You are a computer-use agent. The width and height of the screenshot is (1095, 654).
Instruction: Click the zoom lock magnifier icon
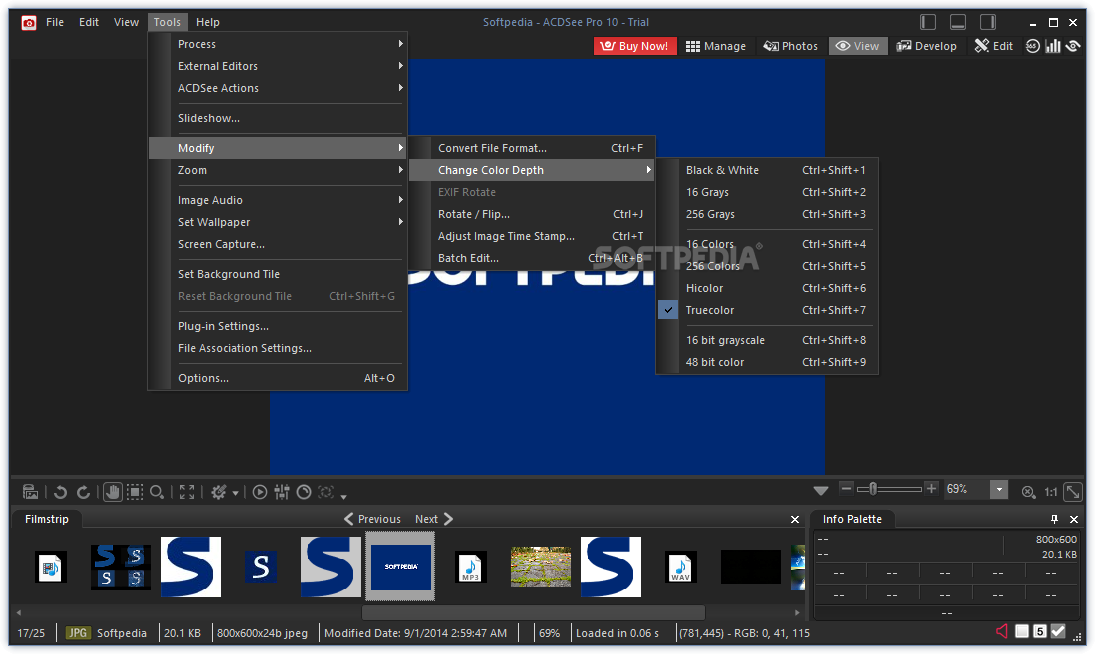tap(1028, 492)
